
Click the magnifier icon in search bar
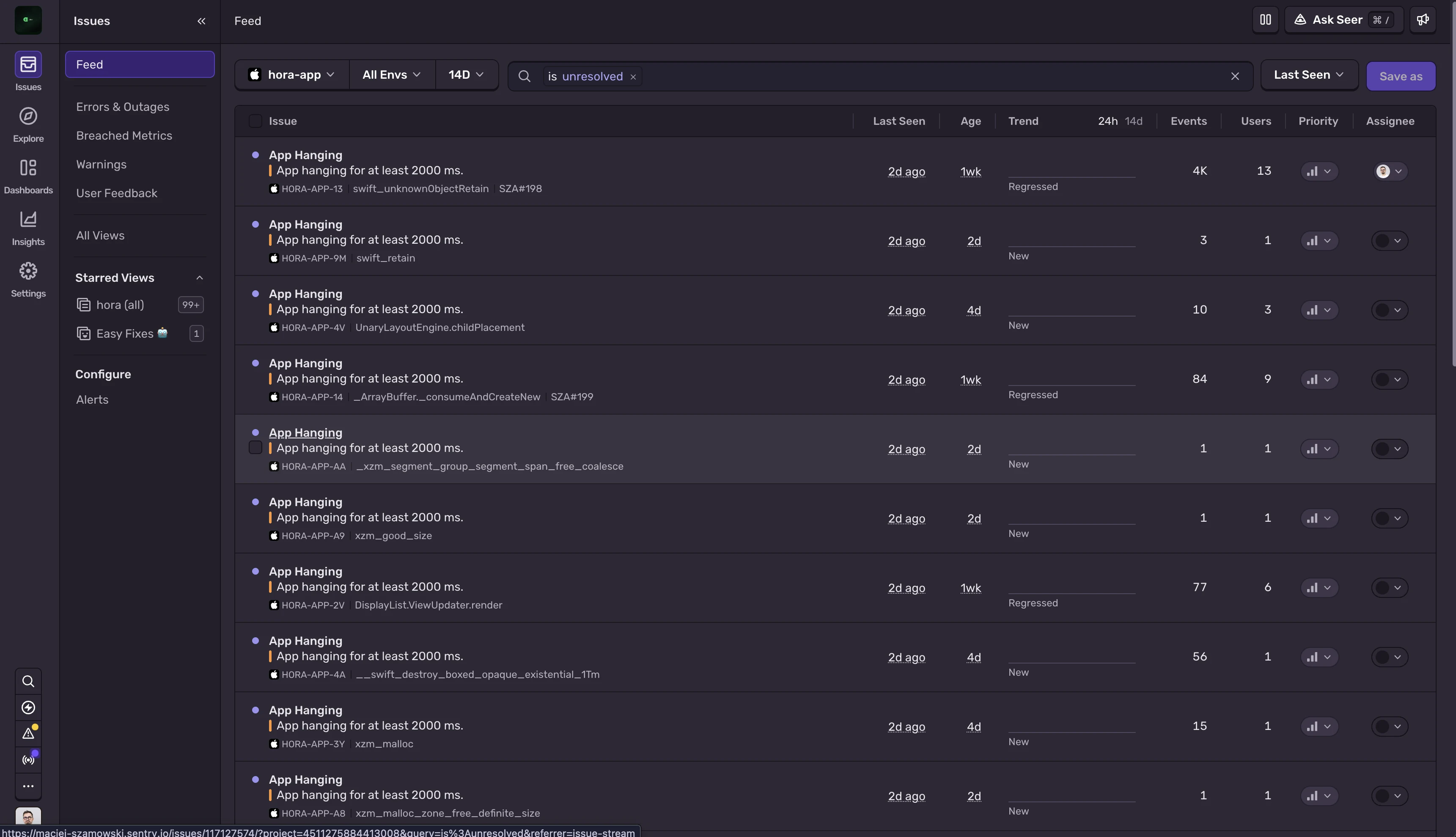pyautogui.click(x=524, y=76)
